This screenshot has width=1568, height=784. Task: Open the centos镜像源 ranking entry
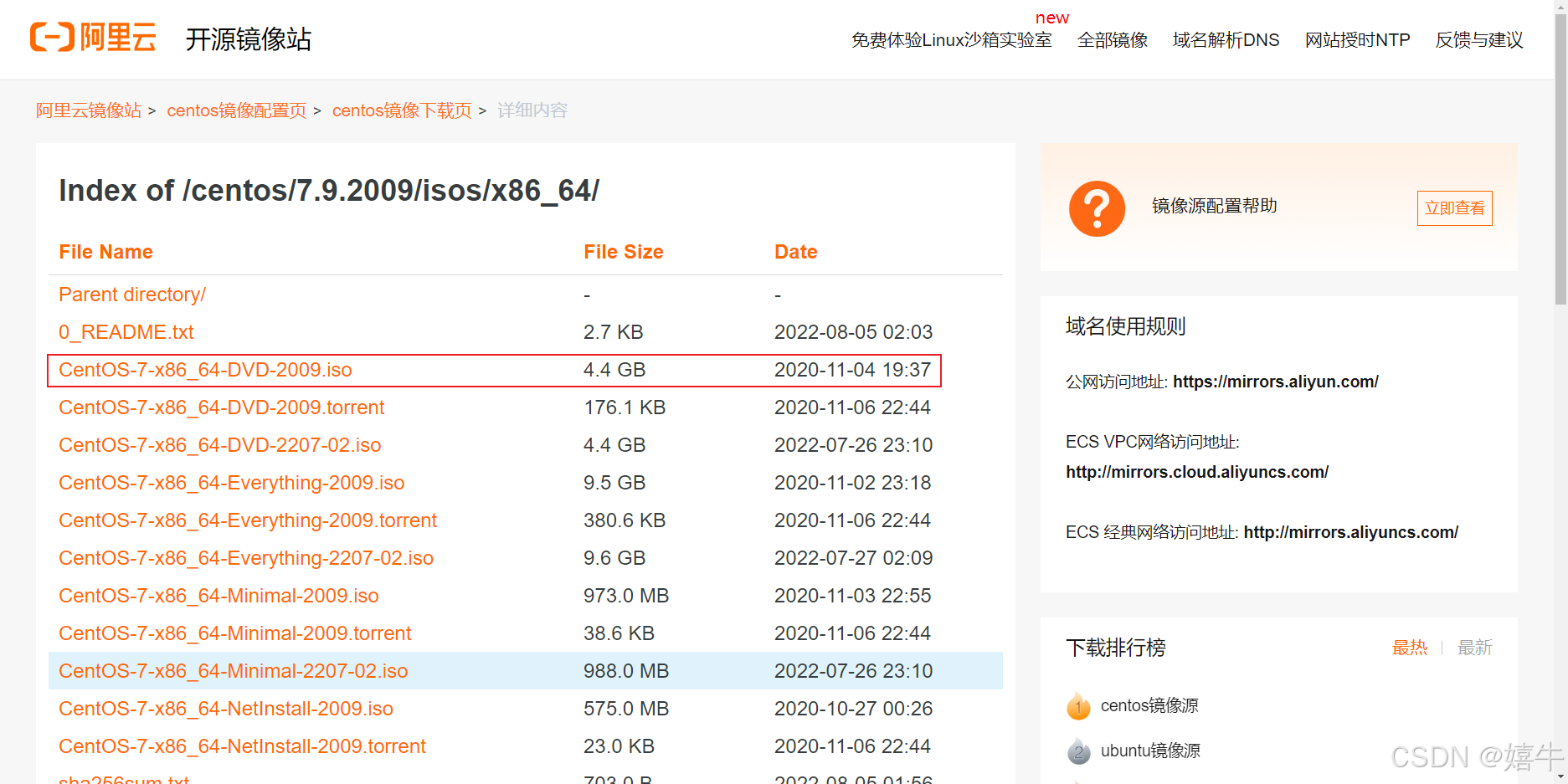point(1149,705)
